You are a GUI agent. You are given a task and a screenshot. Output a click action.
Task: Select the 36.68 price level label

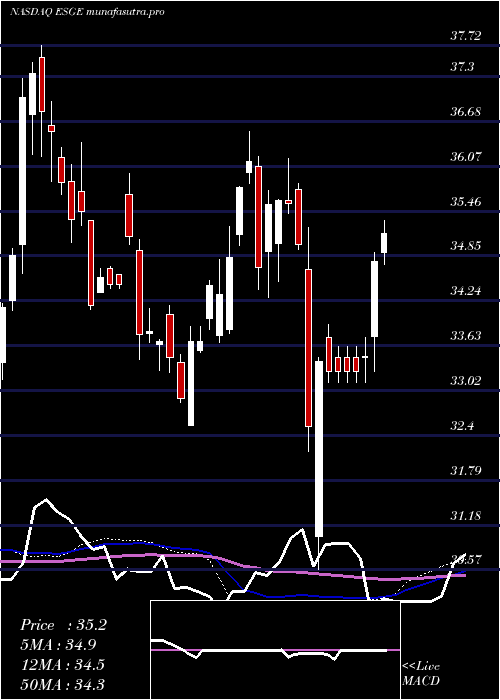coord(466,112)
